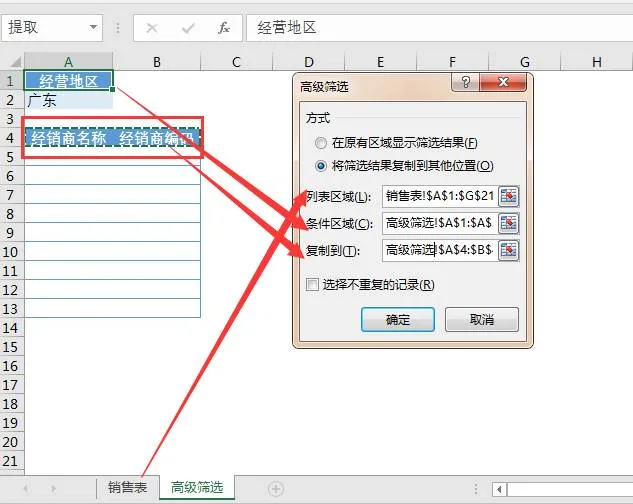This screenshot has height=504, width=633.
Task: Click the Enter checkmark formula bar icon
Action: pyautogui.click(x=188, y=28)
